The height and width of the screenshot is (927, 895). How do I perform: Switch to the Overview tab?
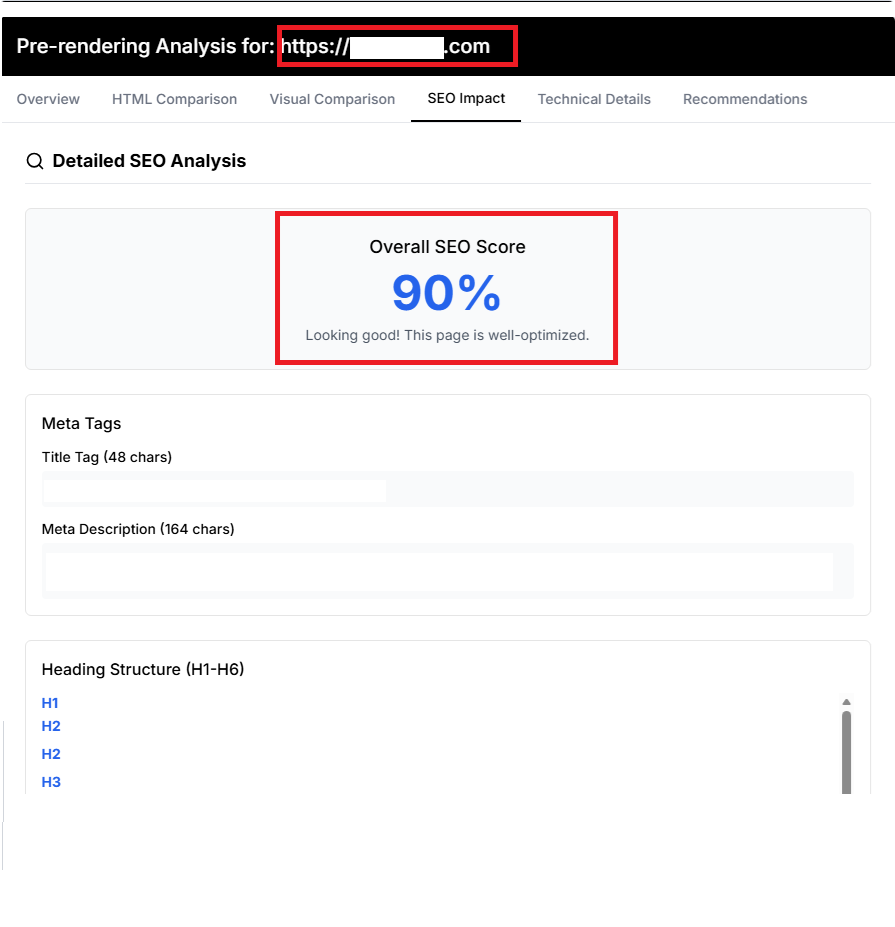tap(48, 99)
